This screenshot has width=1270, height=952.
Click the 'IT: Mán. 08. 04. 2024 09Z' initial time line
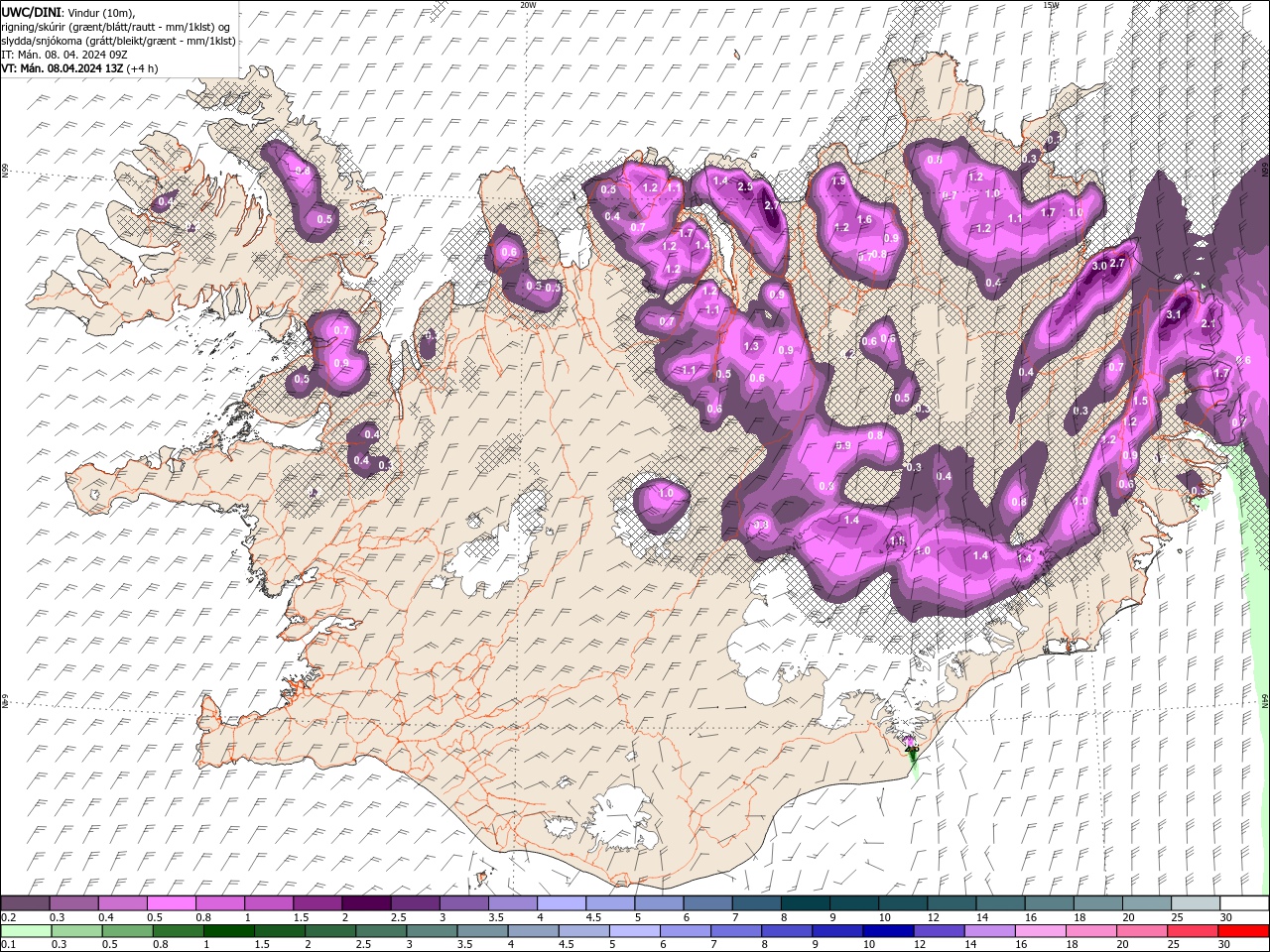pos(64,55)
